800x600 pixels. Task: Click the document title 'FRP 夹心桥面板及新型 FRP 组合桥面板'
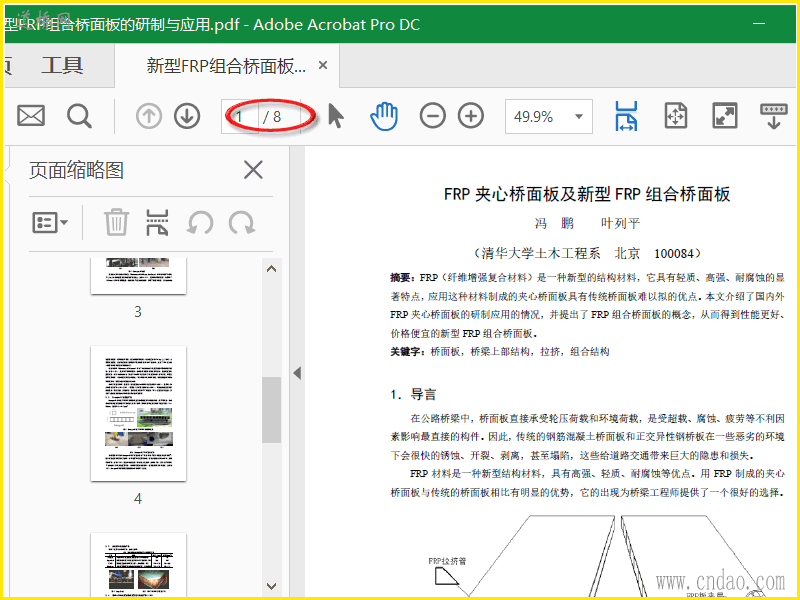click(x=587, y=194)
